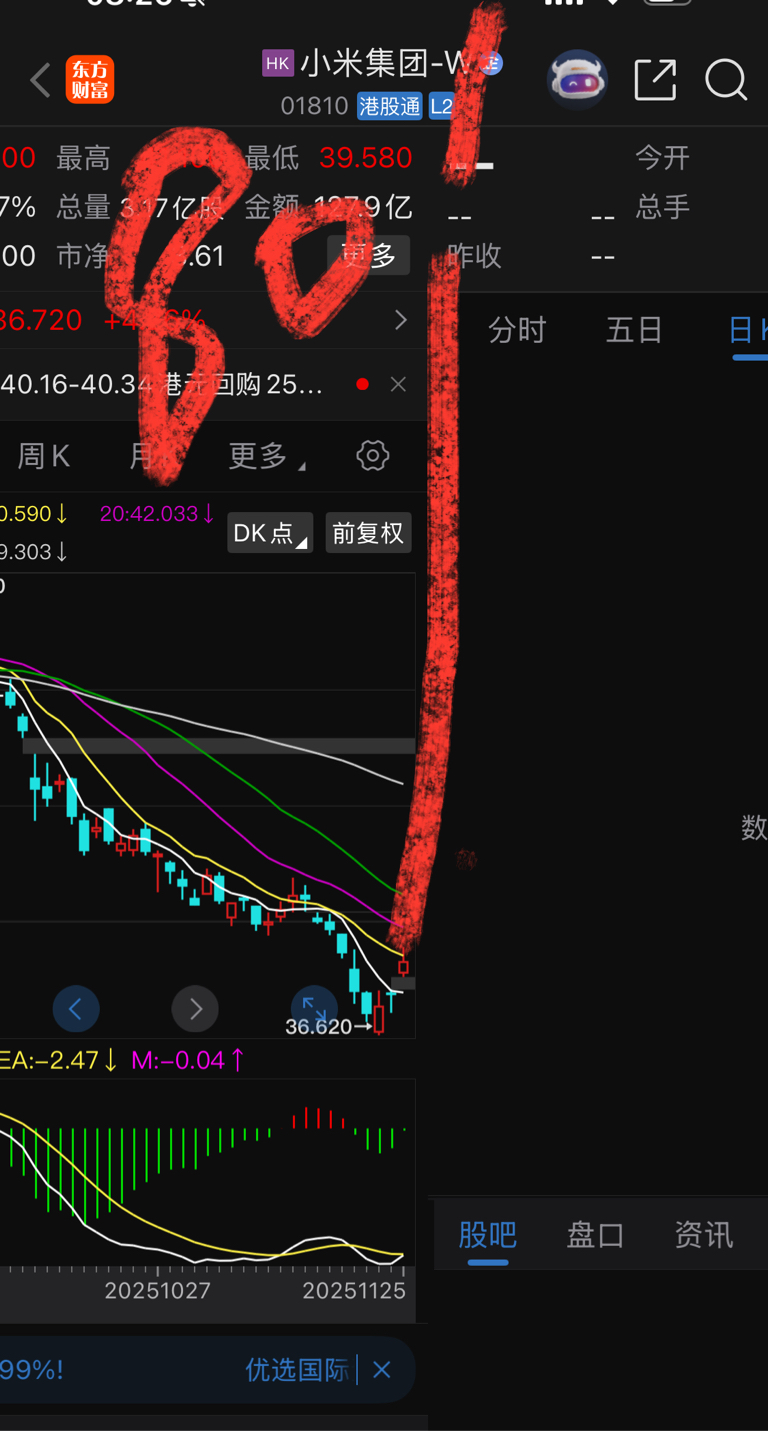Viewport: 768px width, 1431px height.
Task: Tap the back arrow at top left
Action: [40, 80]
